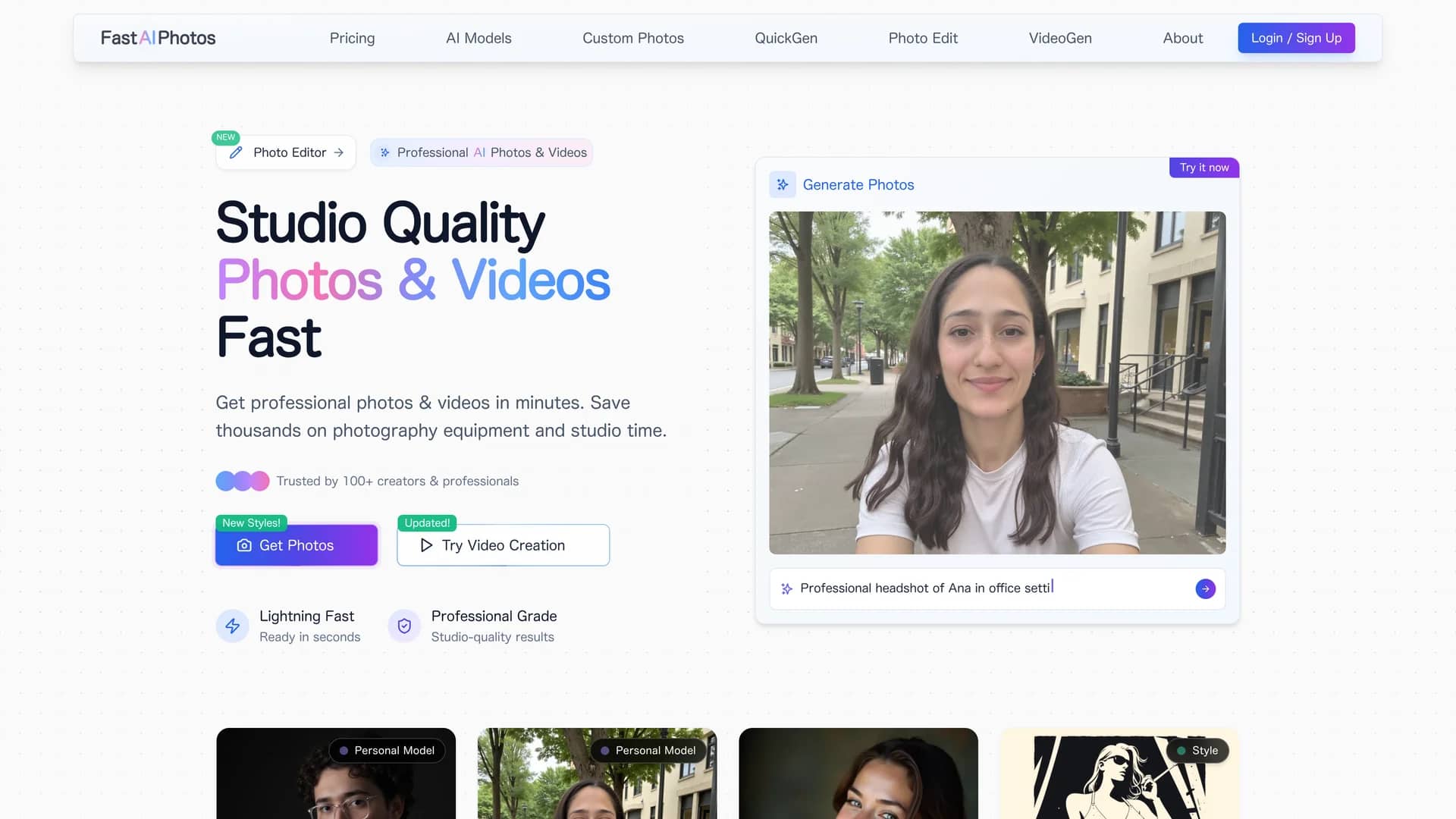This screenshot has height=819, width=1456.
Task: Go to the AI Models page
Action: pos(479,38)
